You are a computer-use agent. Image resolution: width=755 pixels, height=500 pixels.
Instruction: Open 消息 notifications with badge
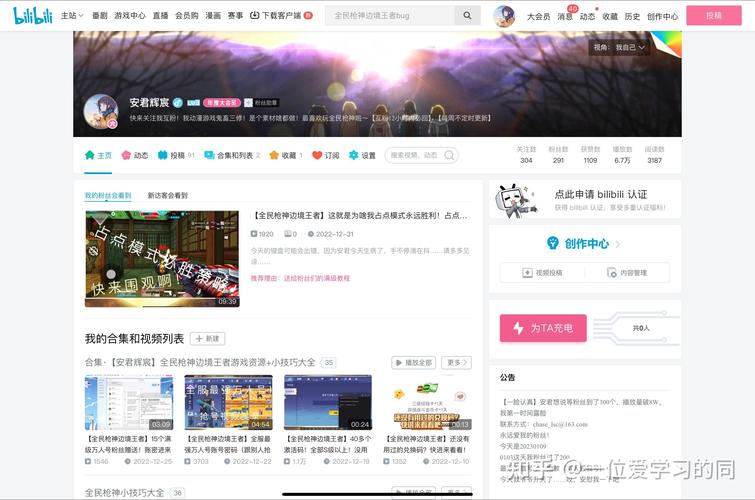(x=566, y=15)
